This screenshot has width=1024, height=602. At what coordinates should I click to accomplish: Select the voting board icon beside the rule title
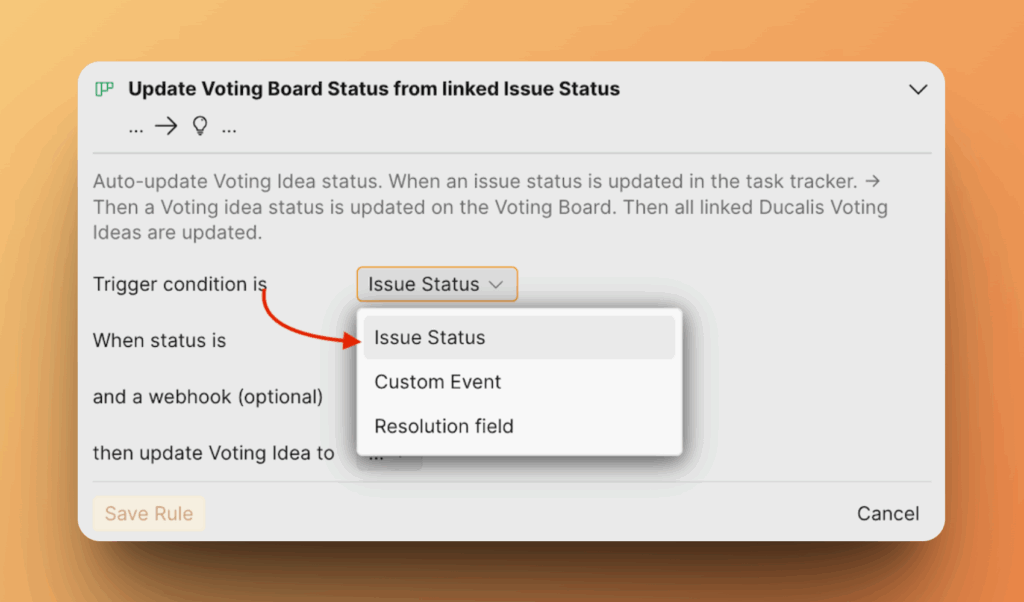[x=104, y=89]
